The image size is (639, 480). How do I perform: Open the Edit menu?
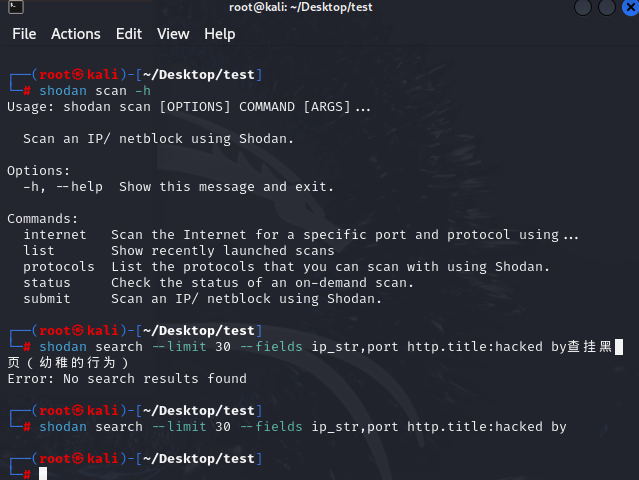pyautogui.click(x=129, y=34)
